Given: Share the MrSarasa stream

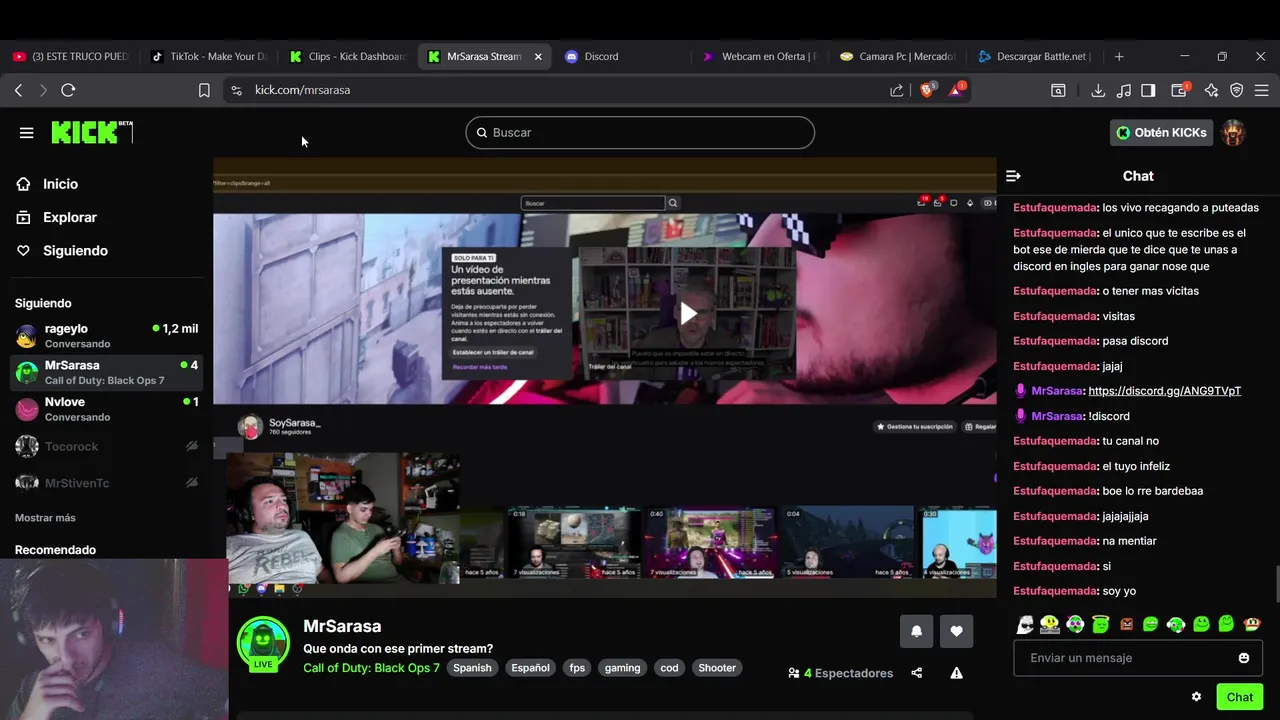Looking at the screenshot, I should coord(917,673).
